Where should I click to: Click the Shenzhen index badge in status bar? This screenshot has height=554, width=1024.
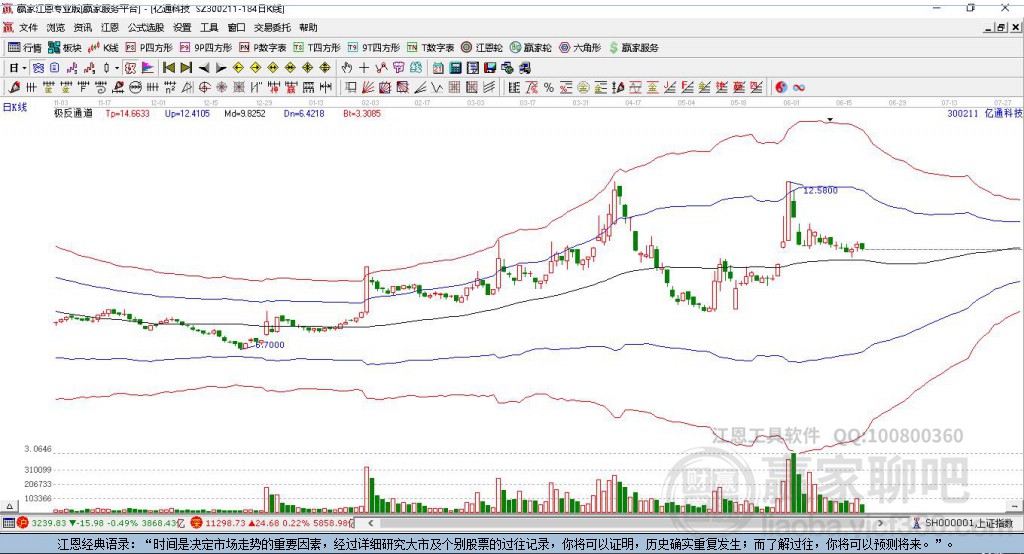197,523
